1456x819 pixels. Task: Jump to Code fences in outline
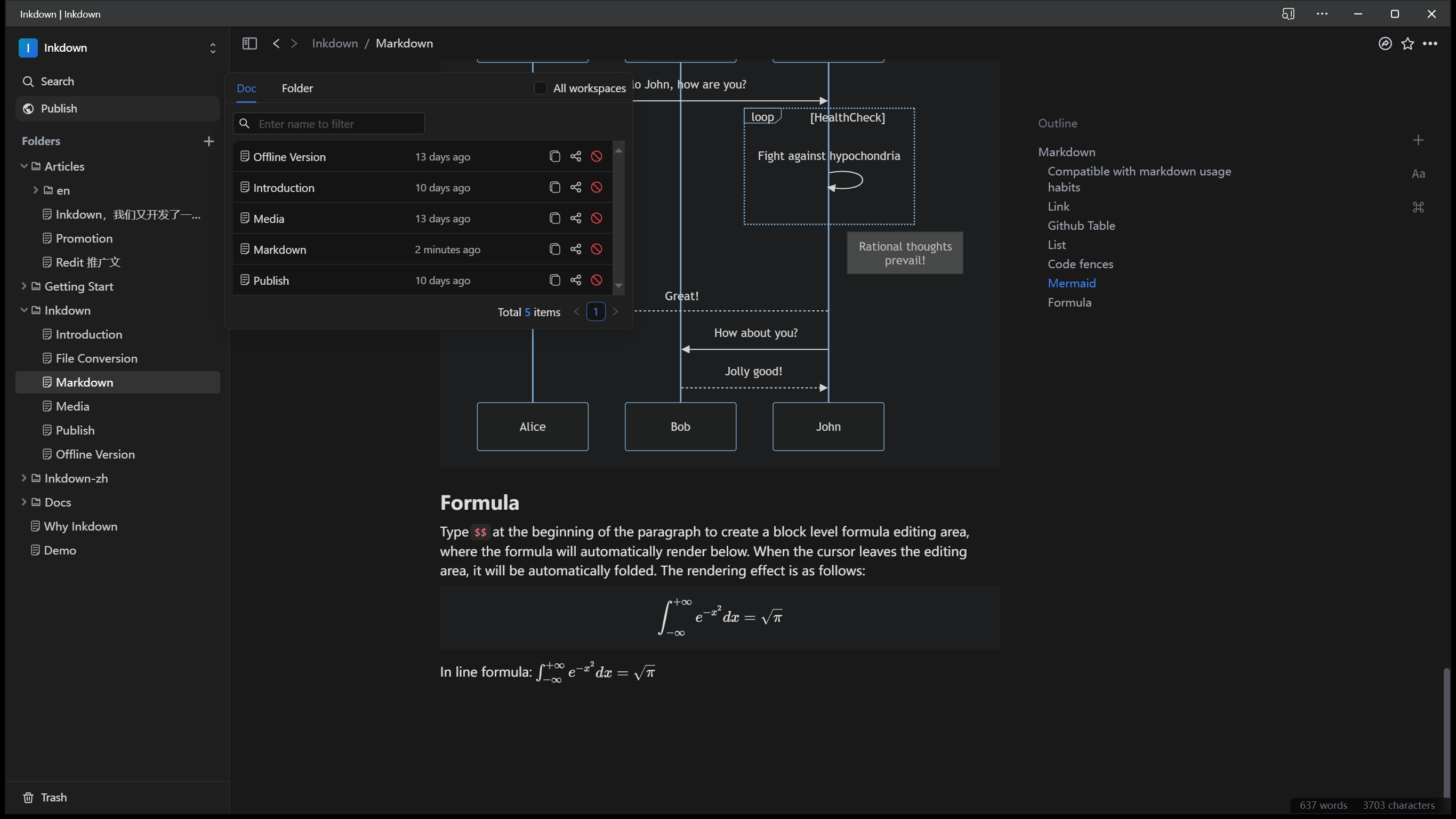point(1080,264)
